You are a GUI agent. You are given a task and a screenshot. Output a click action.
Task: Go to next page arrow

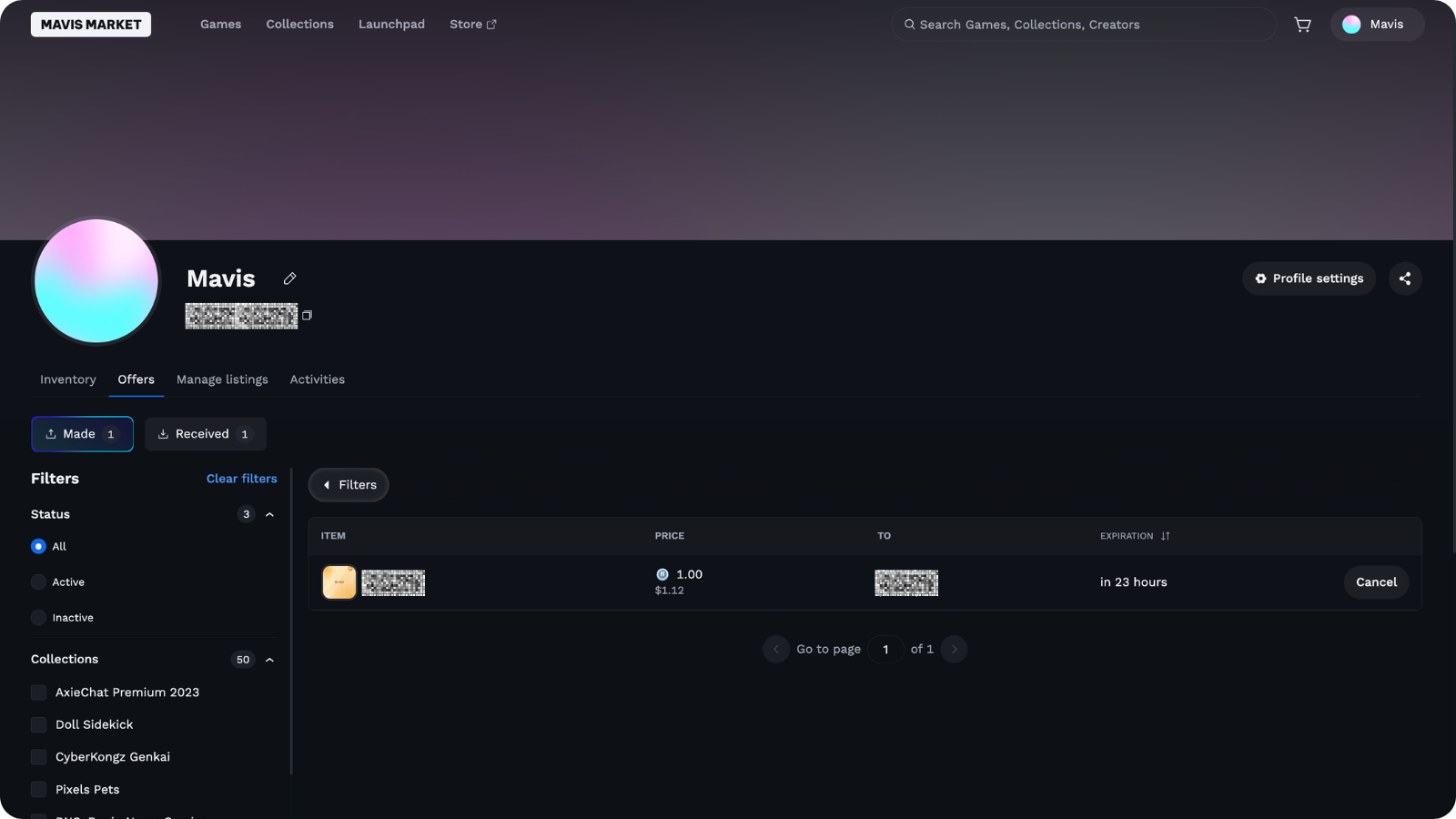click(x=954, y=649)
